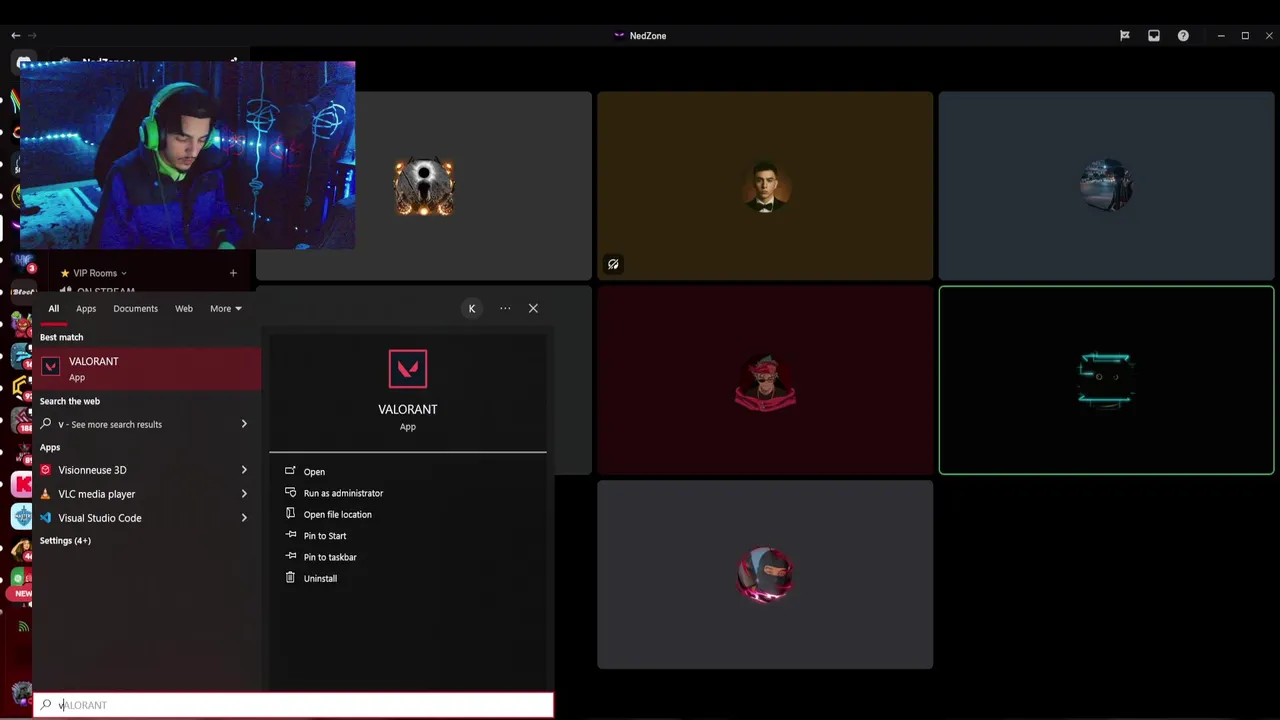
Task: Open the Discord quests flag icon
Action: (x=1124, y=35)
